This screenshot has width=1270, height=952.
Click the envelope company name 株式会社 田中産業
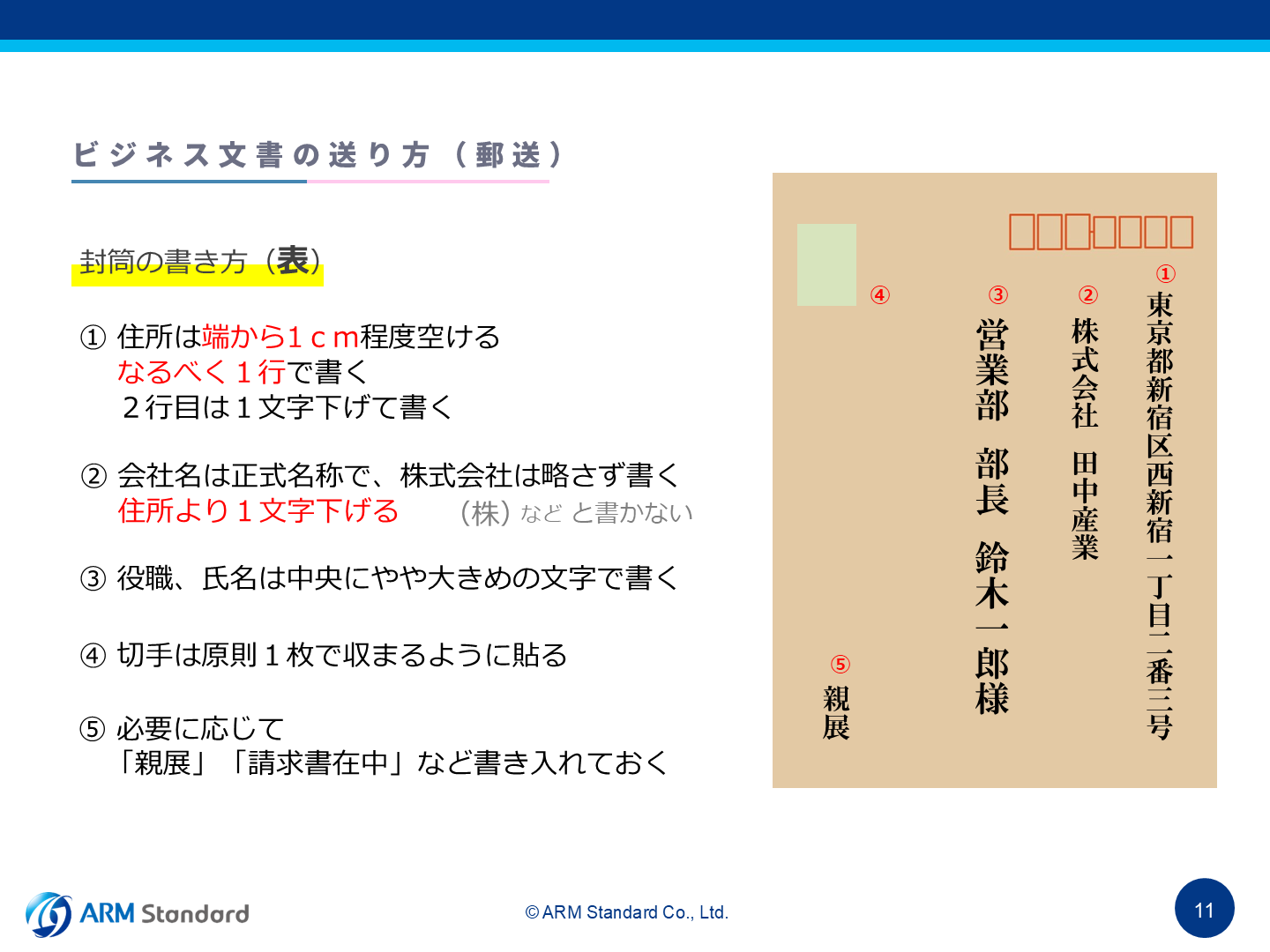(1085, 439)
